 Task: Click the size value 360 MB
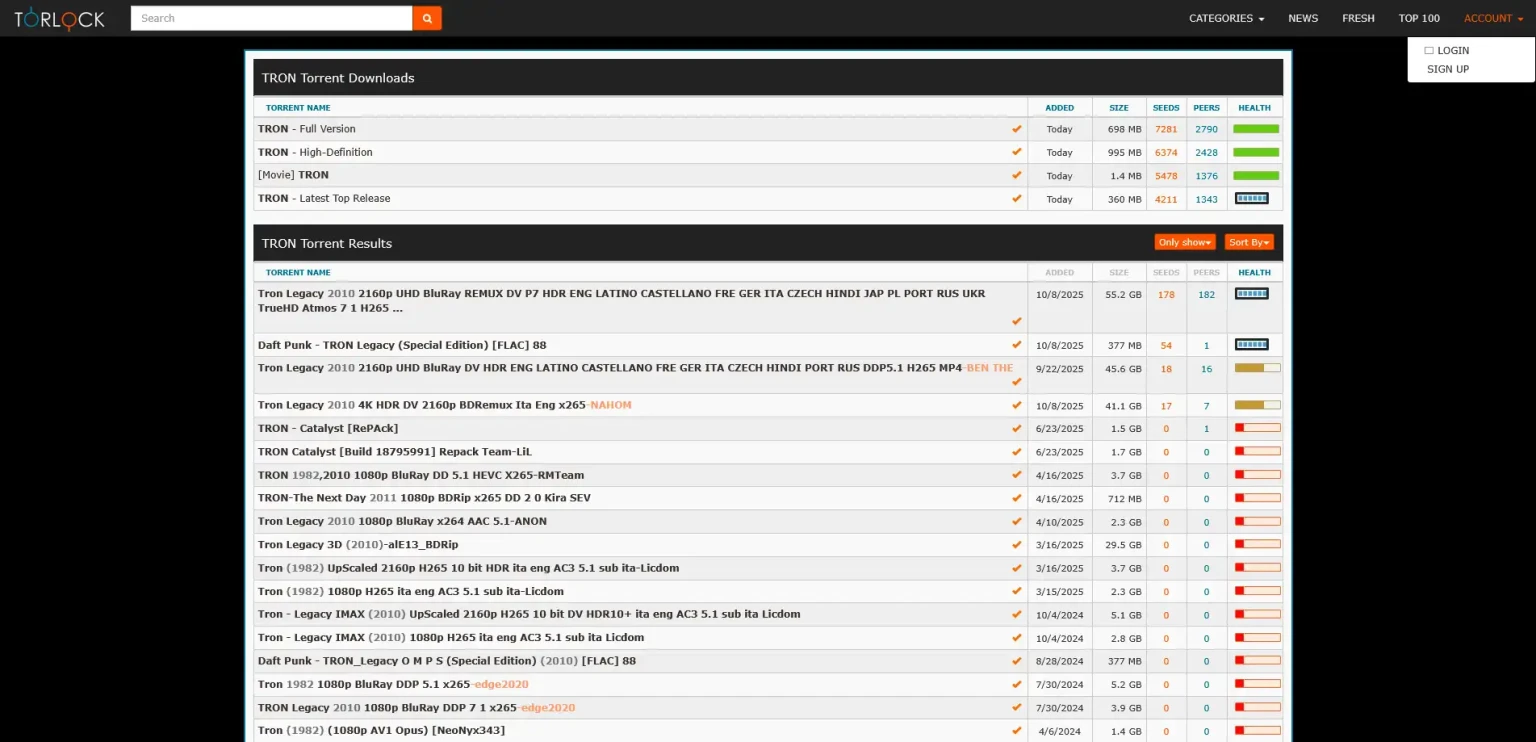(x=1125, y=199)
